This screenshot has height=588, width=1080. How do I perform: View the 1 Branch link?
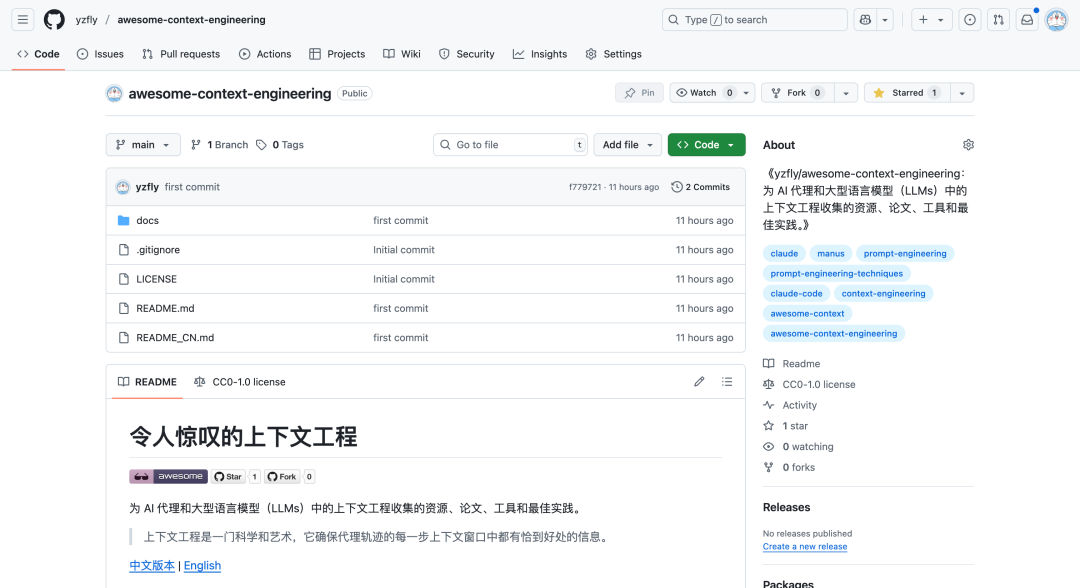220,145
